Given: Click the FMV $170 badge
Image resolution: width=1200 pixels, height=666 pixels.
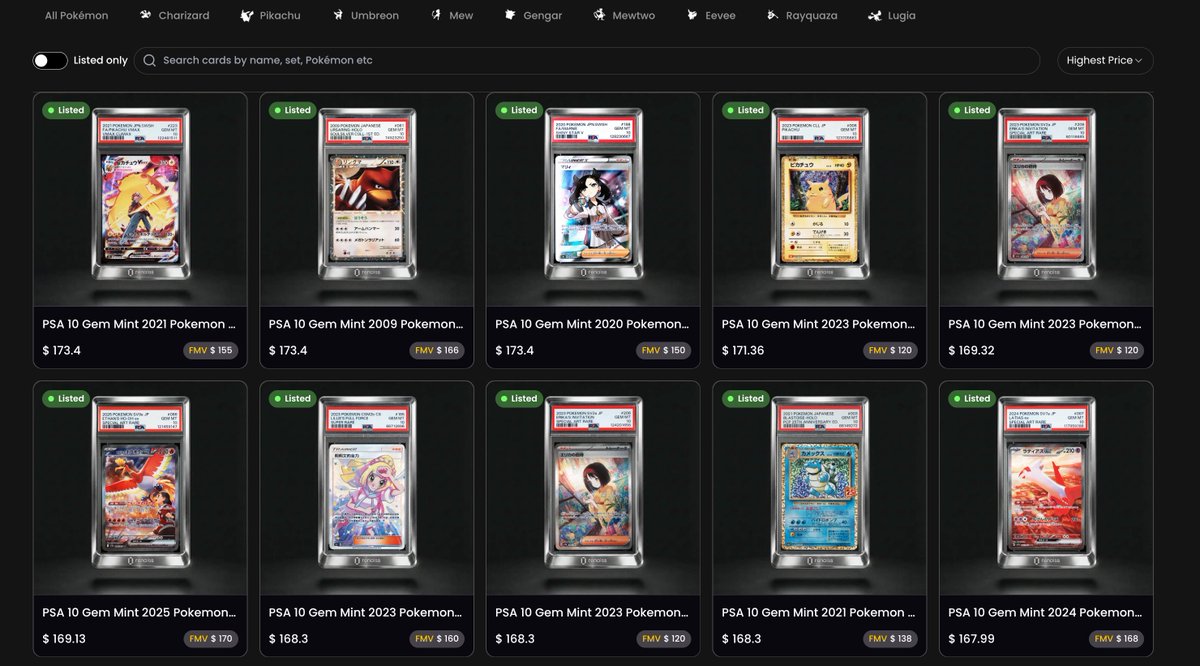Looking at the screenshot, I should click(x=211, y=638).
